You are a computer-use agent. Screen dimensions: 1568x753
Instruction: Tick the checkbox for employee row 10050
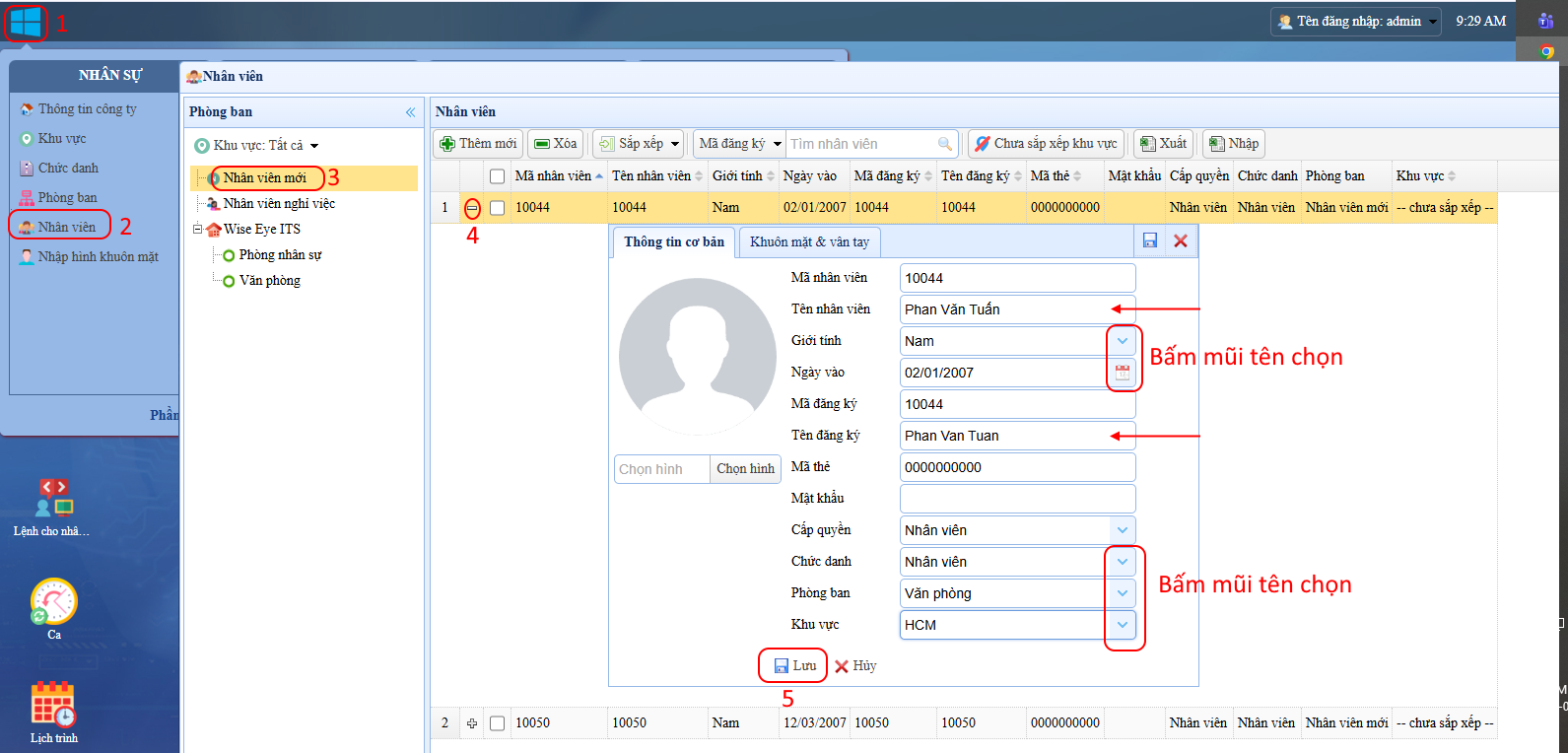pyautogui.click(x=498, y=723)
